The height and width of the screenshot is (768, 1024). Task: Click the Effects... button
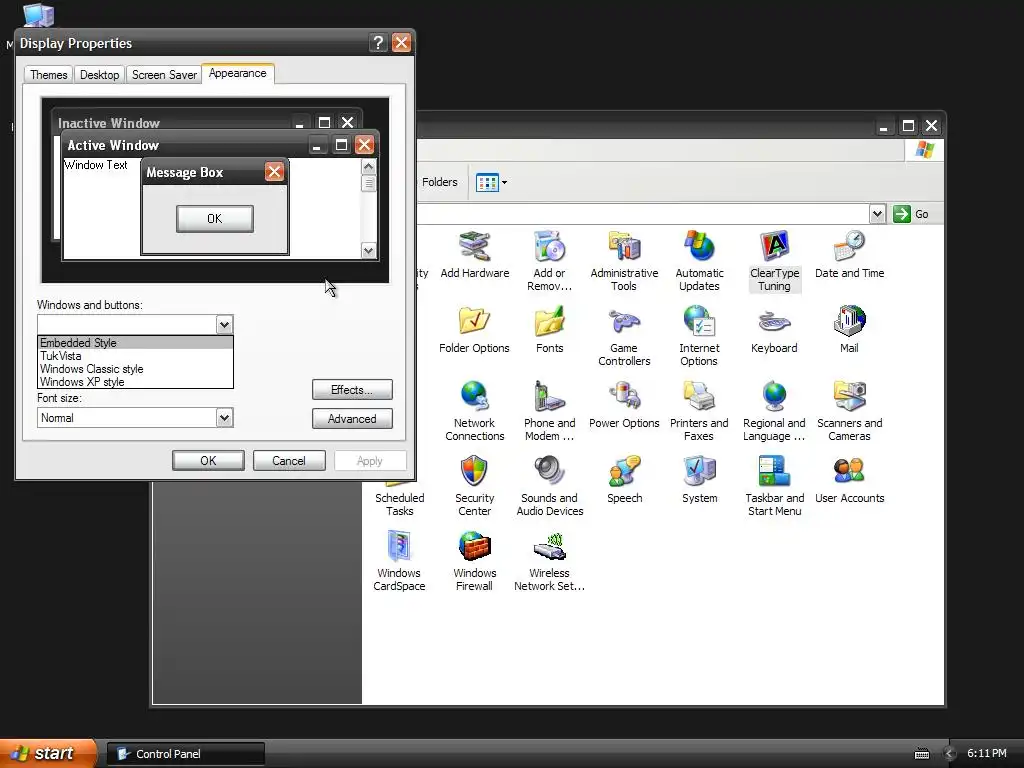[x=352, y=390]
